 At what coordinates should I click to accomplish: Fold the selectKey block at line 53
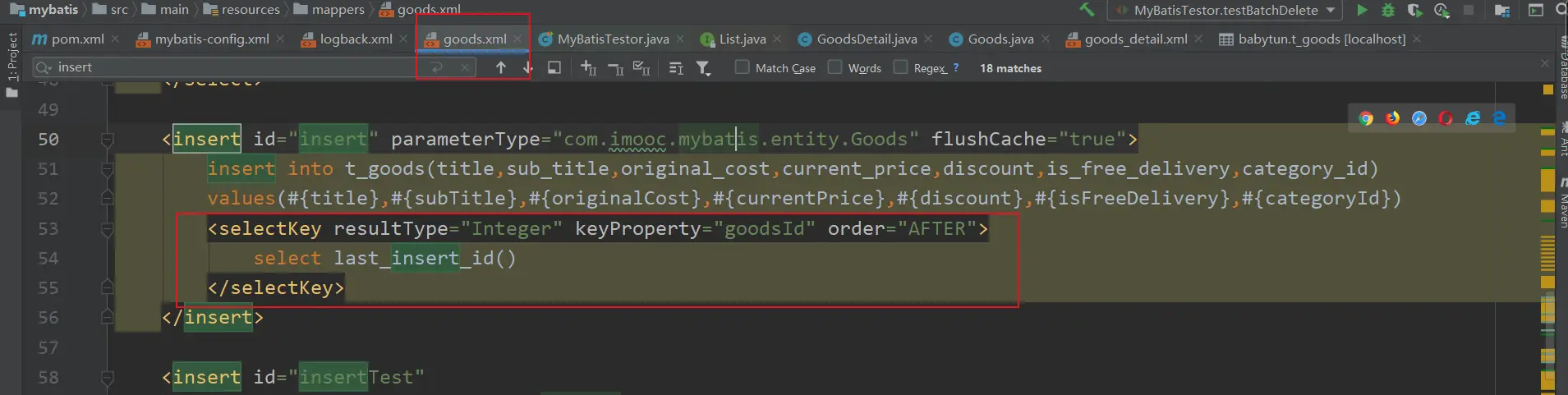107,229
